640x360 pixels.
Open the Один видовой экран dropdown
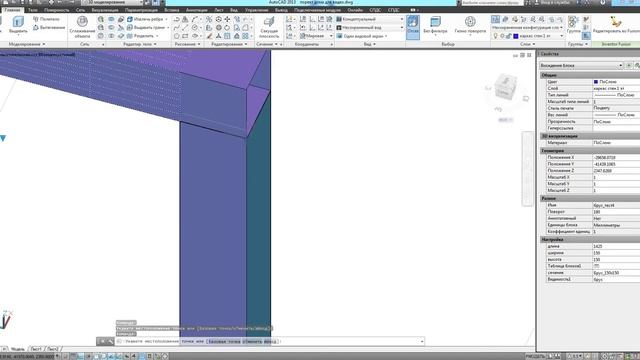tap(362, 36)
